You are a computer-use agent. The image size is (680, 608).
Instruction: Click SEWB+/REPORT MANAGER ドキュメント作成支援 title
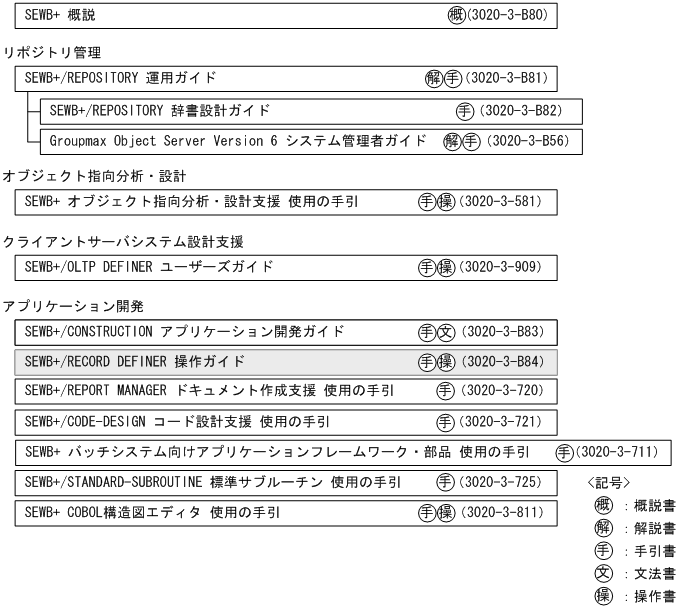point(209,391)
